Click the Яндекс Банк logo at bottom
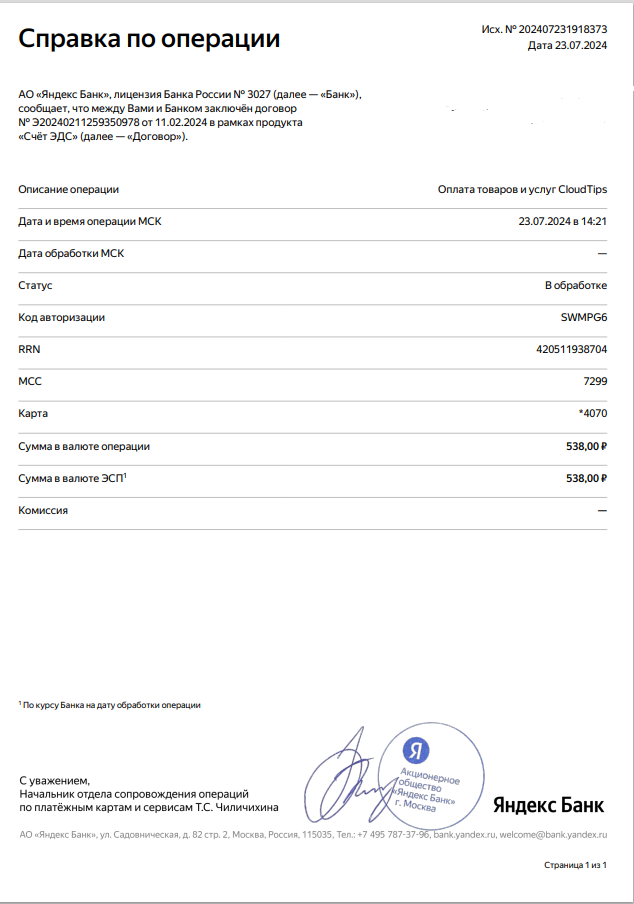Image resolution: width=634 pixels, height=904 pixels. (x=548, y=805)
